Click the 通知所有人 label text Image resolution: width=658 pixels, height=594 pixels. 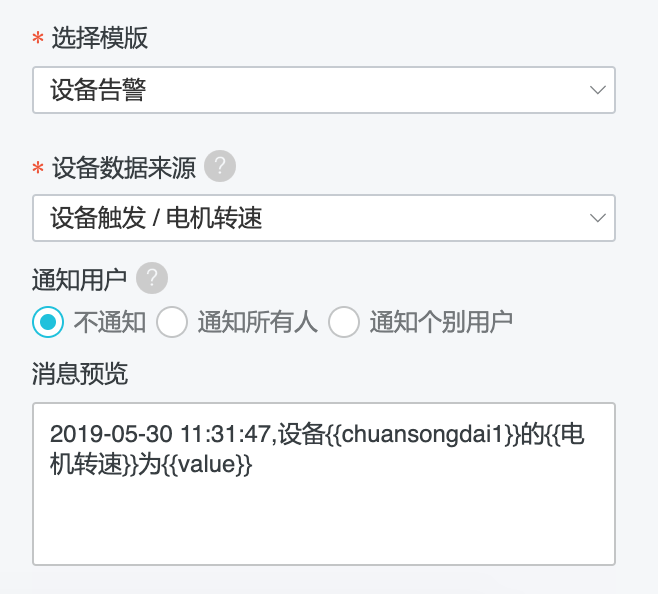coord(258,322)
